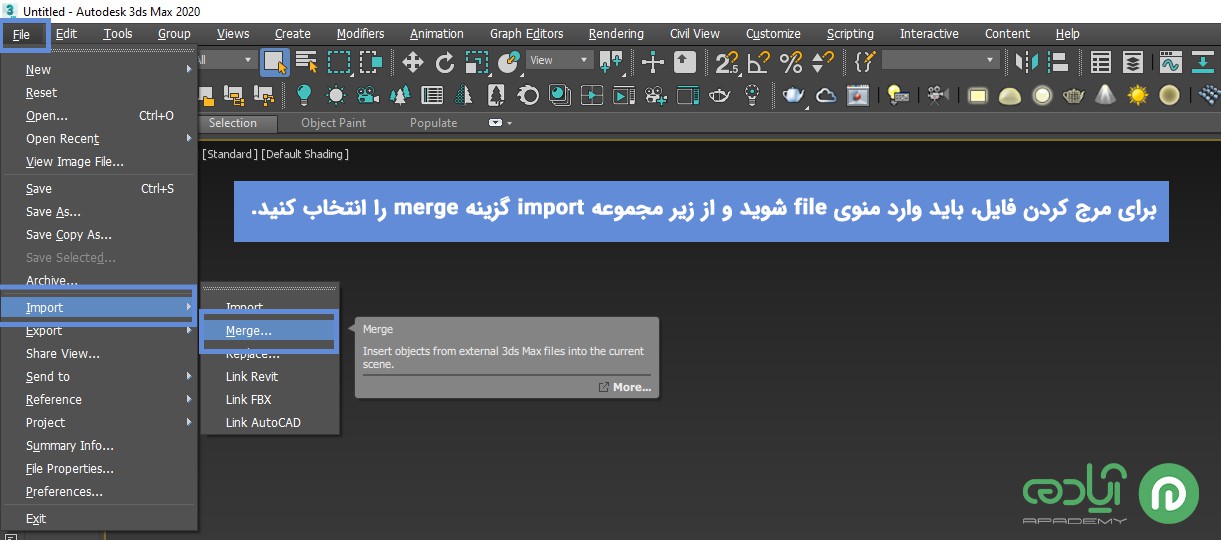
Task: Toggle Keyboard Shortcut Override
Action: click(685, 62)
